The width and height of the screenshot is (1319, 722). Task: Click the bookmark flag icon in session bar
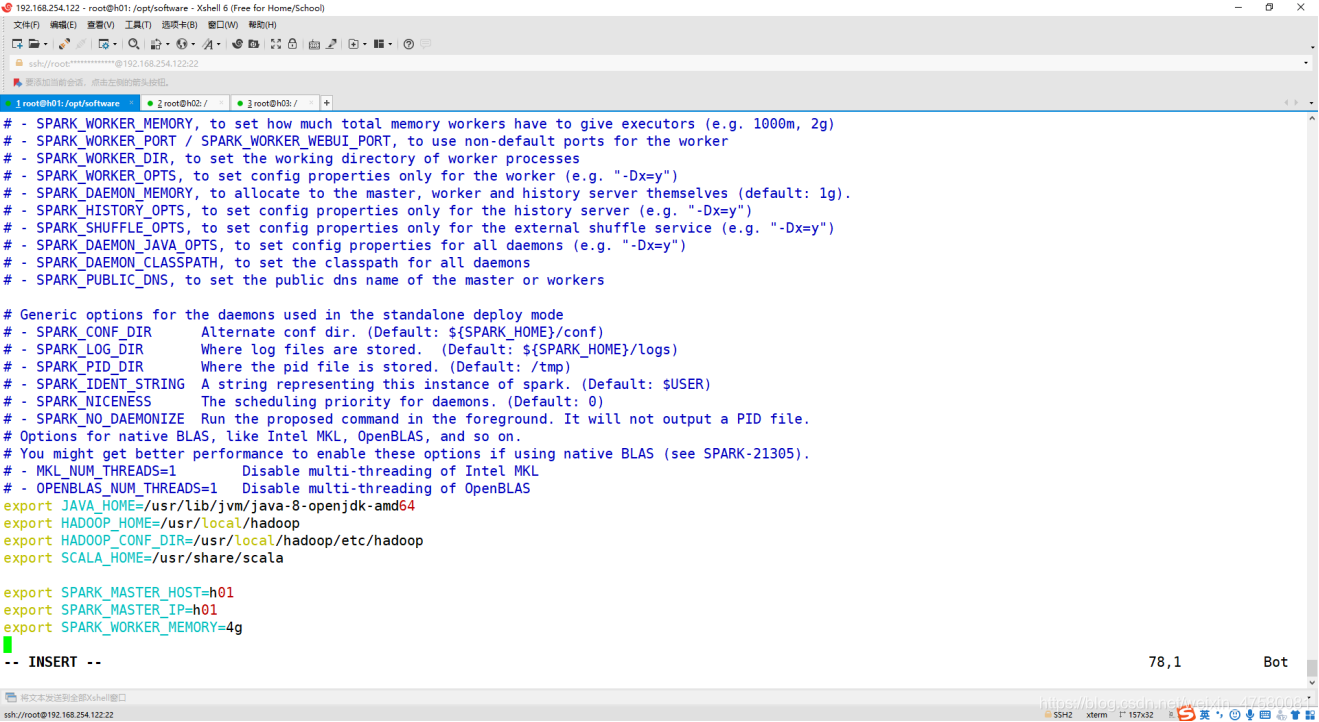(x=17, y=82)
